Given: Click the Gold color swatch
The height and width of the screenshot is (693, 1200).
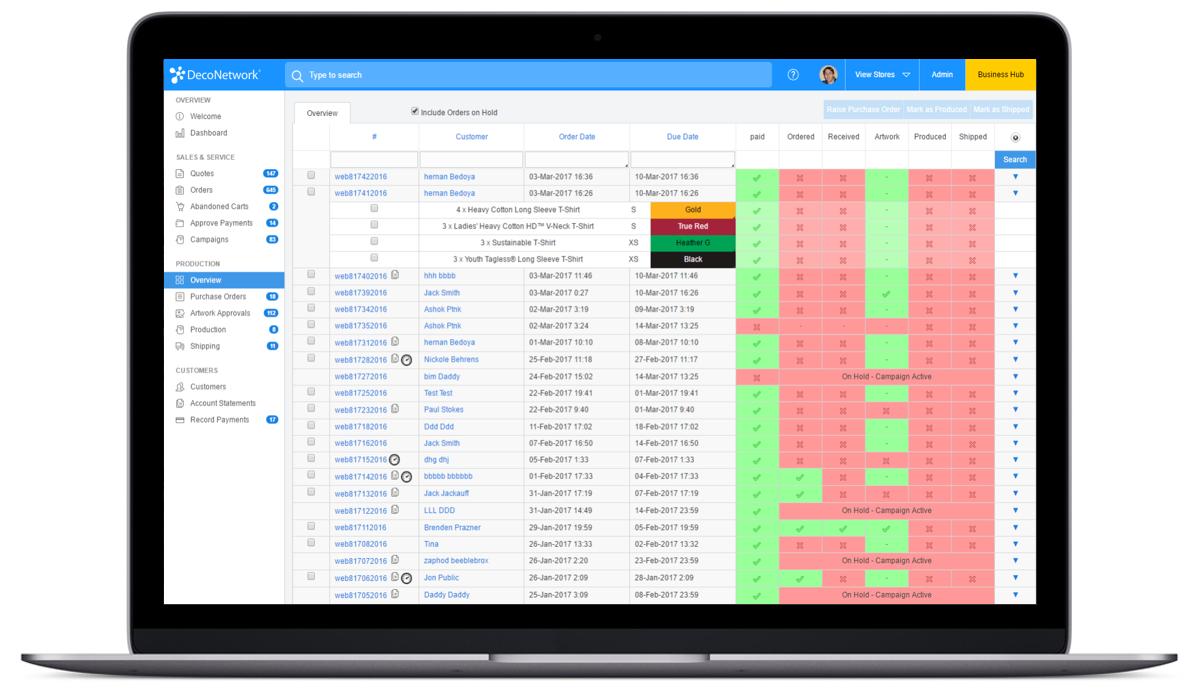Looking at the screenshot, I should (x=693, y=210).
